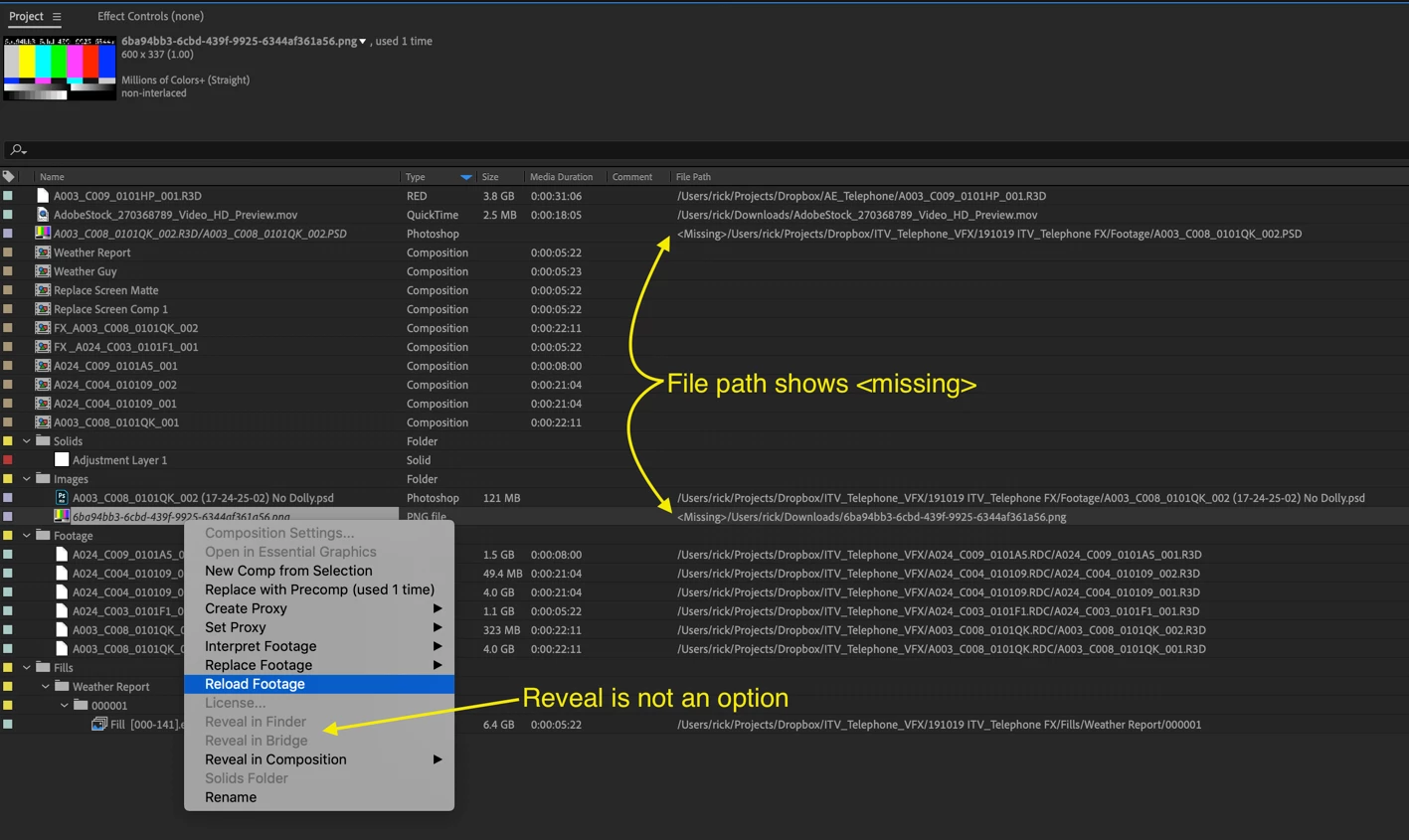
Task: Click the Weather Guy composition icon
Action: tap(43, 271)
